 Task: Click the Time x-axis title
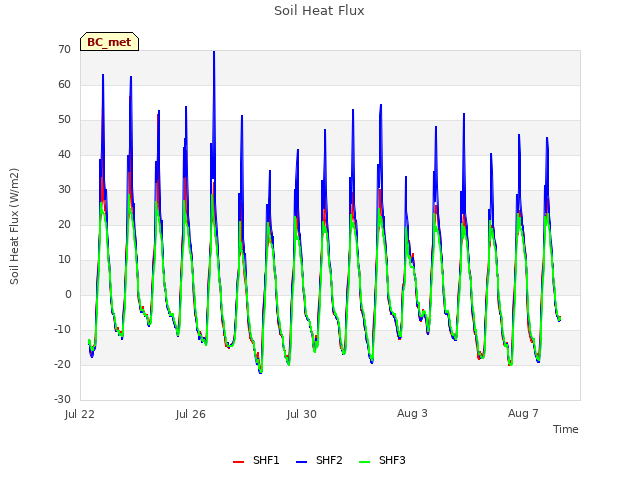tap(566, 429)
